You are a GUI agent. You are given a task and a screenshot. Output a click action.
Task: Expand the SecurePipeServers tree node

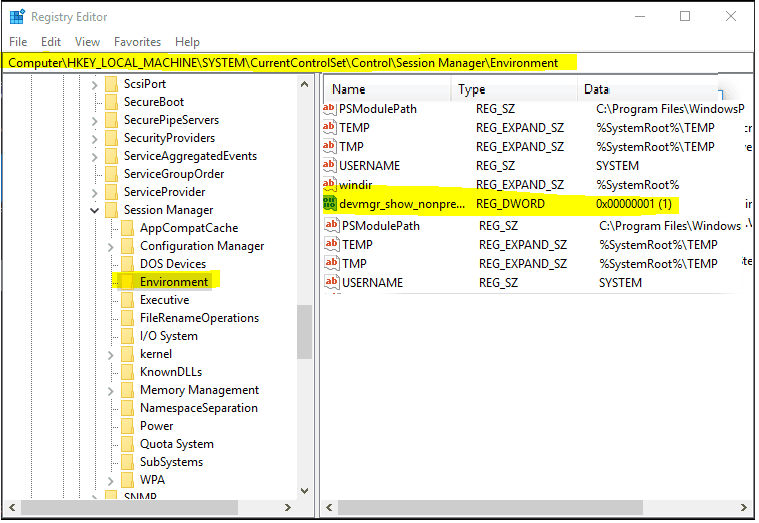pos(94,121)
